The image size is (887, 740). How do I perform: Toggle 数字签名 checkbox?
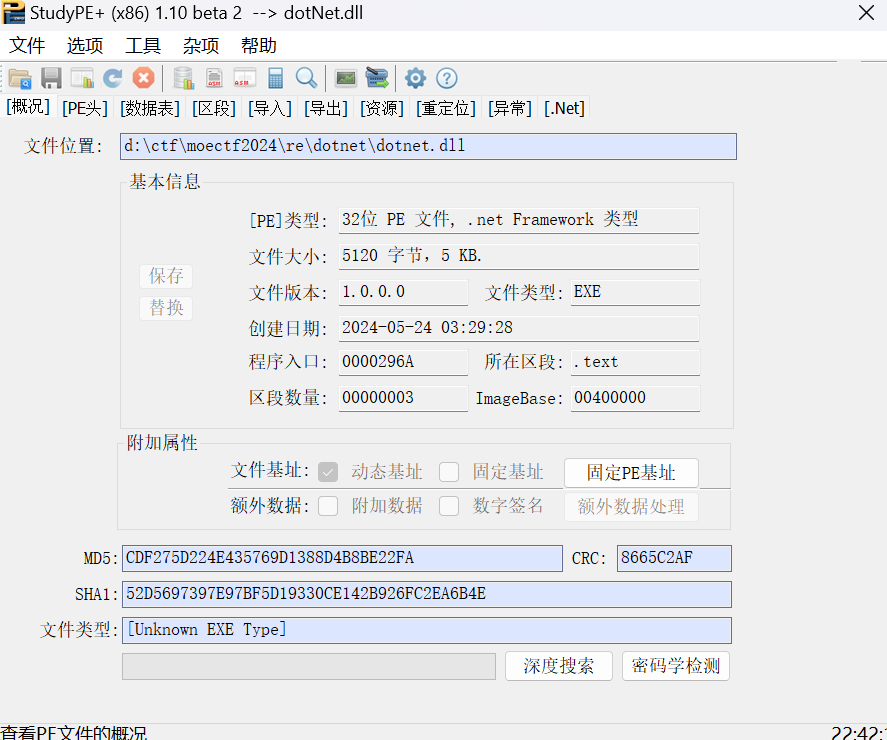click(x=449, y=506)
